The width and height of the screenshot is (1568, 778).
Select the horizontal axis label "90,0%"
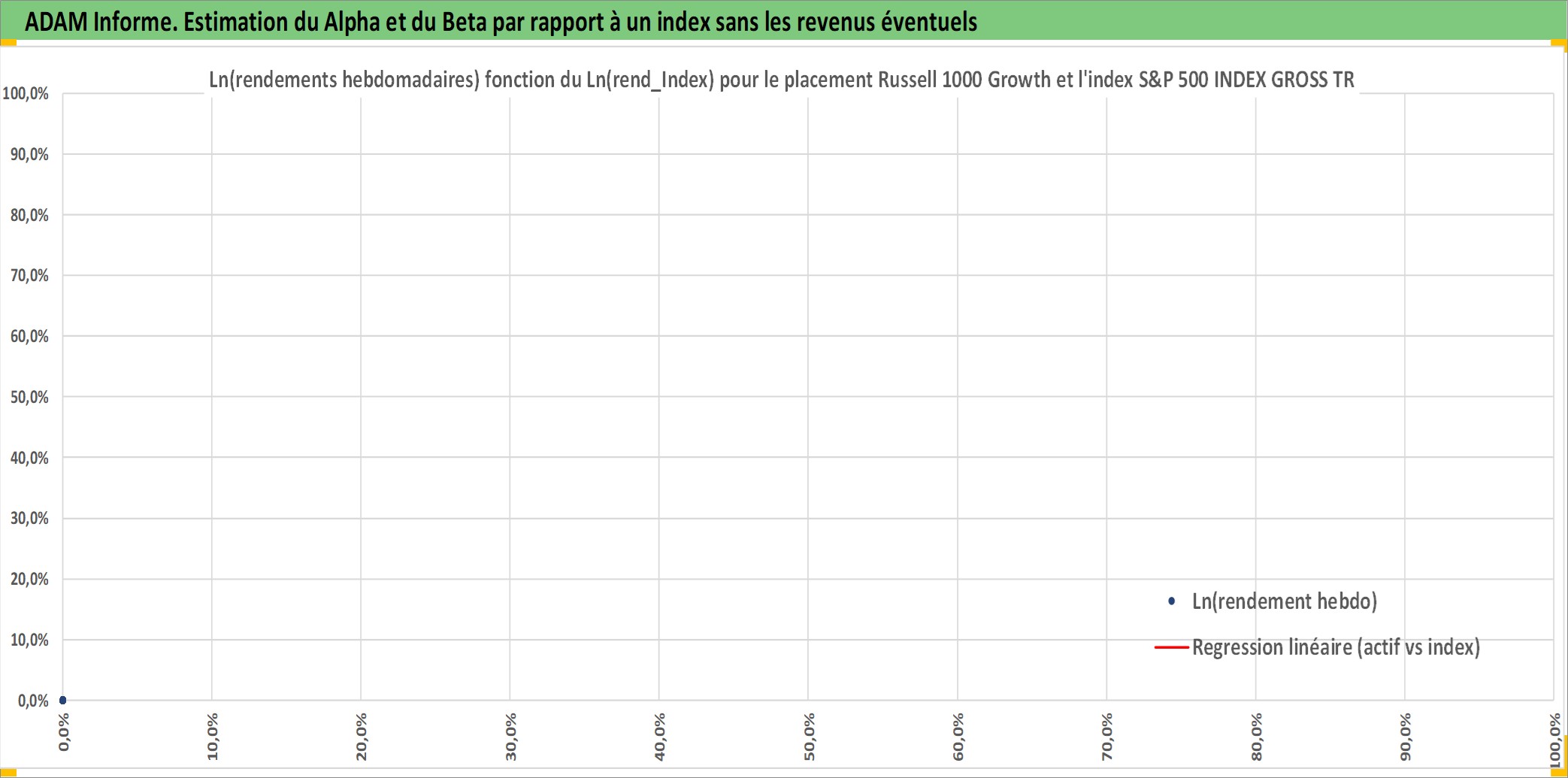tap(1406, 737)
